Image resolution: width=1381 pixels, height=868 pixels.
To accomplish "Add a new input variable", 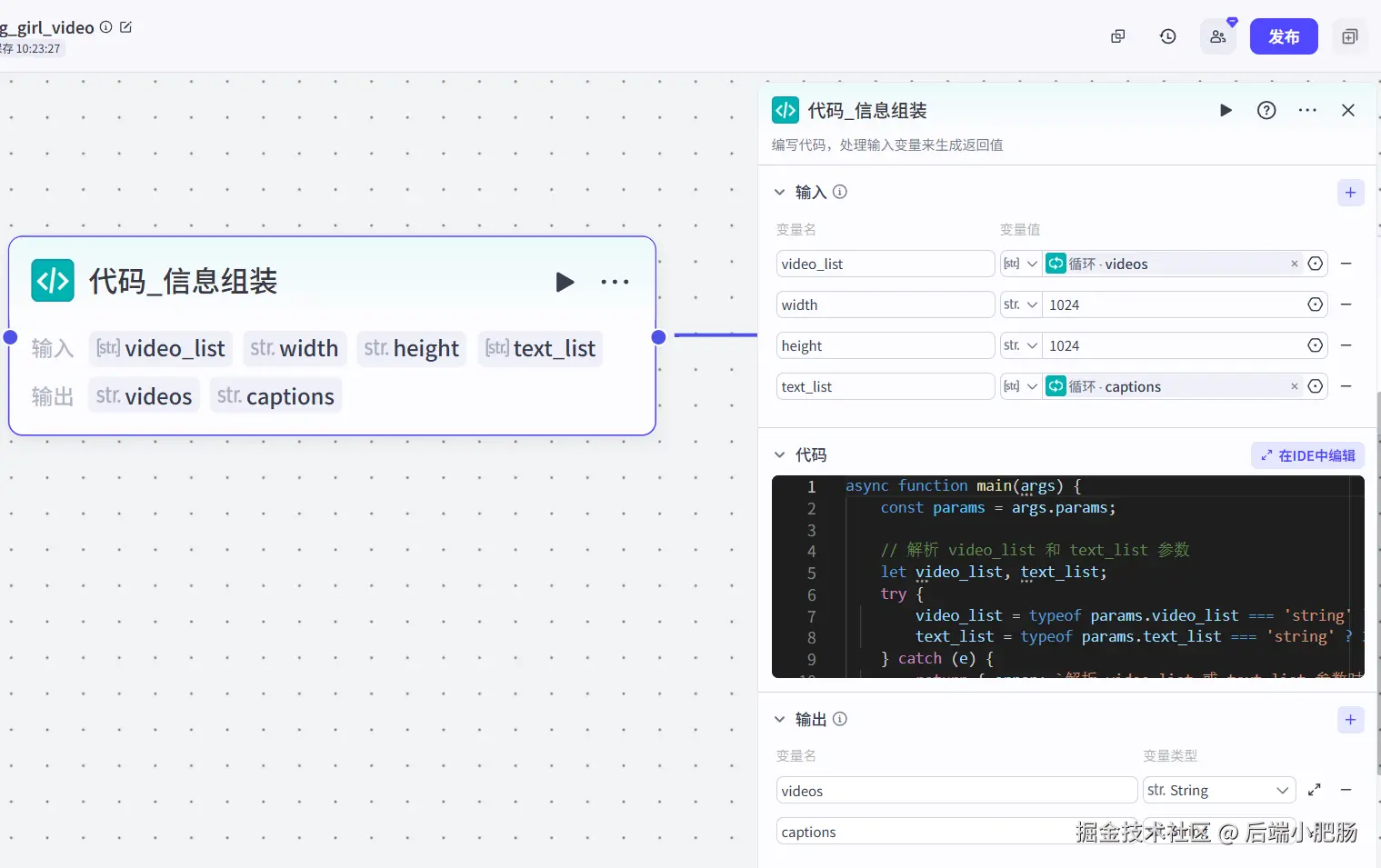I will pyautogui.click(x=1350, y=193).
